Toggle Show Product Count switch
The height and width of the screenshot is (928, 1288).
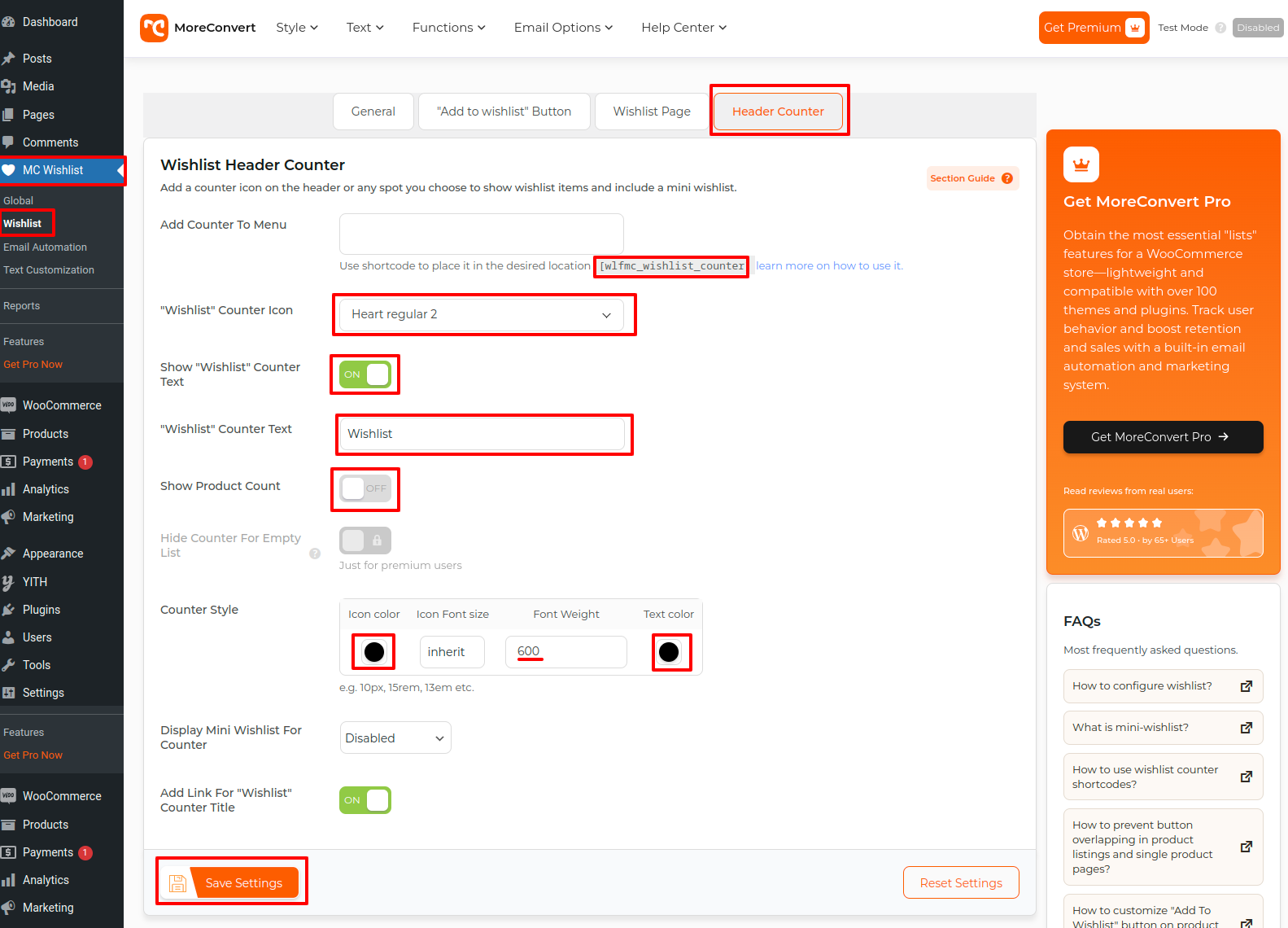click(365, 488)
